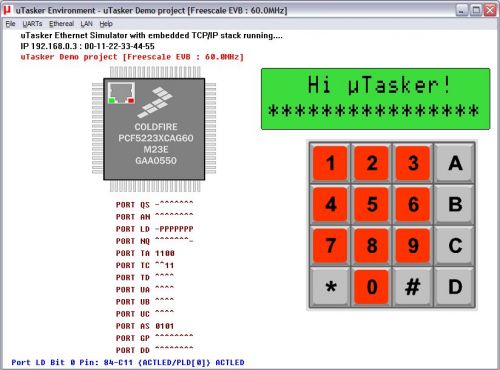Tap the asterisk key on the keypad
The width and height of the screenshot is (500, 370).
pyautogui.click(x=330, y=287)
